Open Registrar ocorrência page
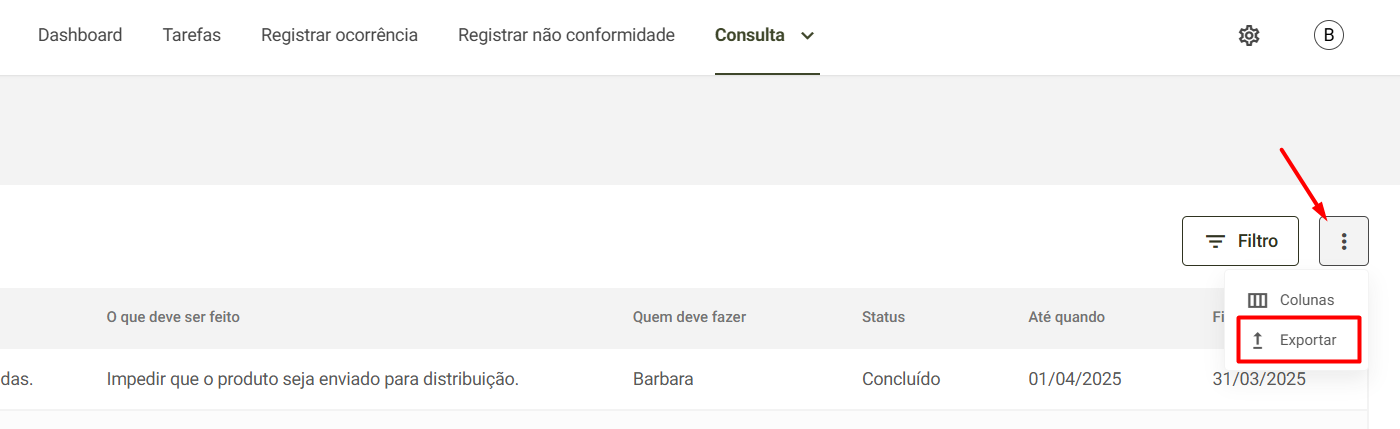1400x429 pixels. [x=340, y=35]
